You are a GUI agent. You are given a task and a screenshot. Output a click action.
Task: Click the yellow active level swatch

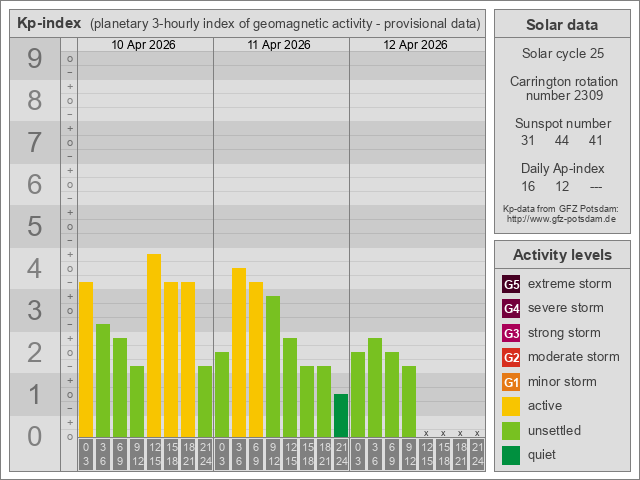click(511, 406)
